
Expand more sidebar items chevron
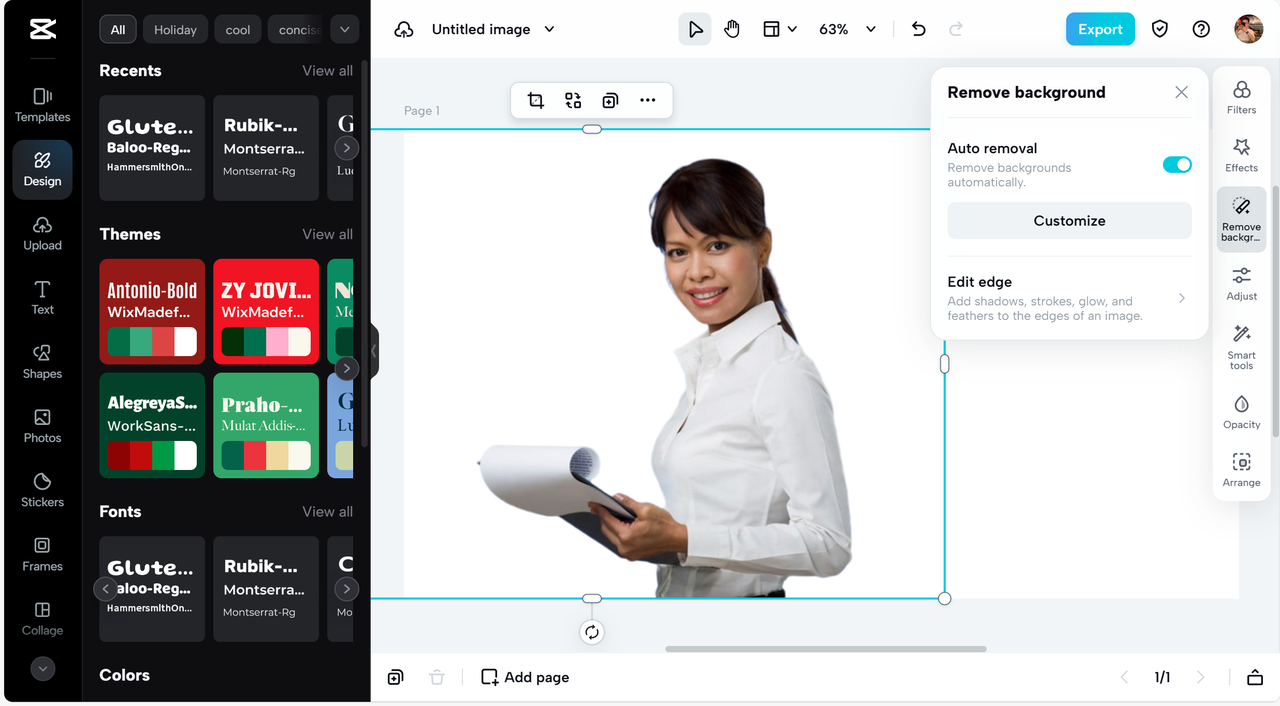point(42,669)
